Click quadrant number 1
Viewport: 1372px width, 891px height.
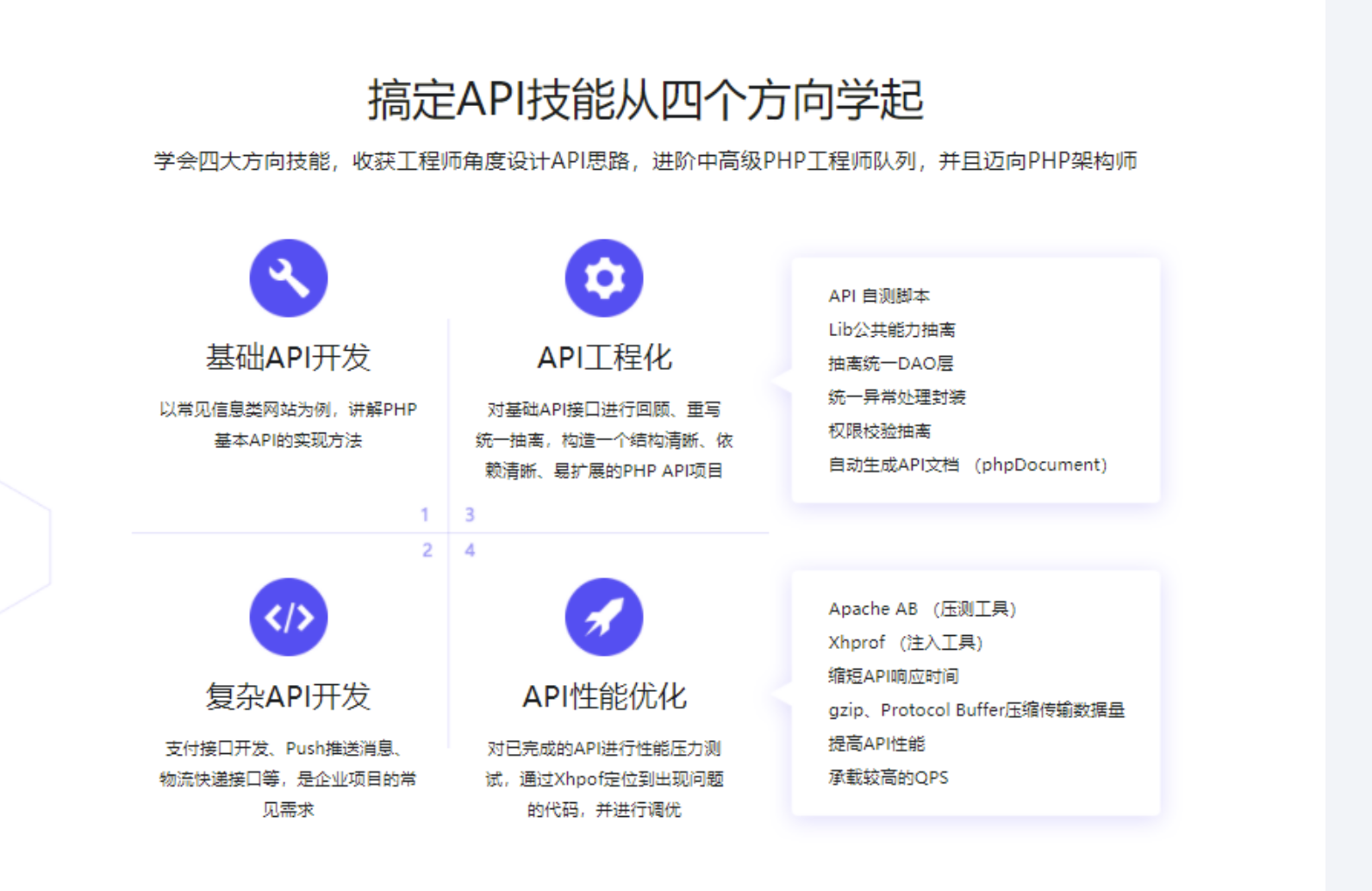tap(425, 514)
